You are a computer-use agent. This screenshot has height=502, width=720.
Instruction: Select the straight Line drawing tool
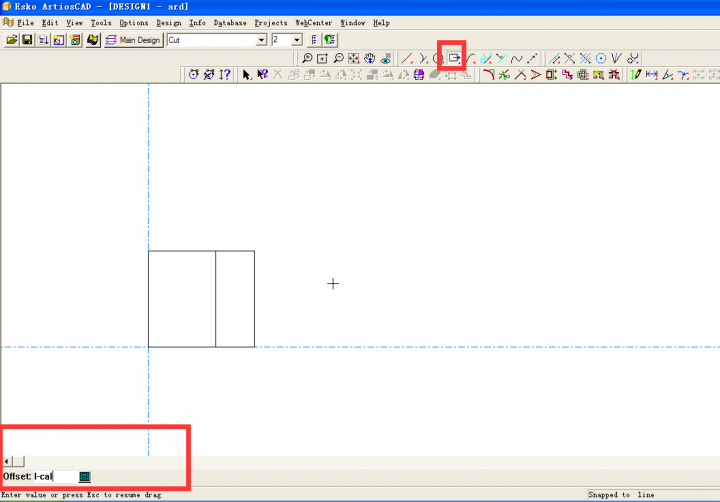click(407, 58)
